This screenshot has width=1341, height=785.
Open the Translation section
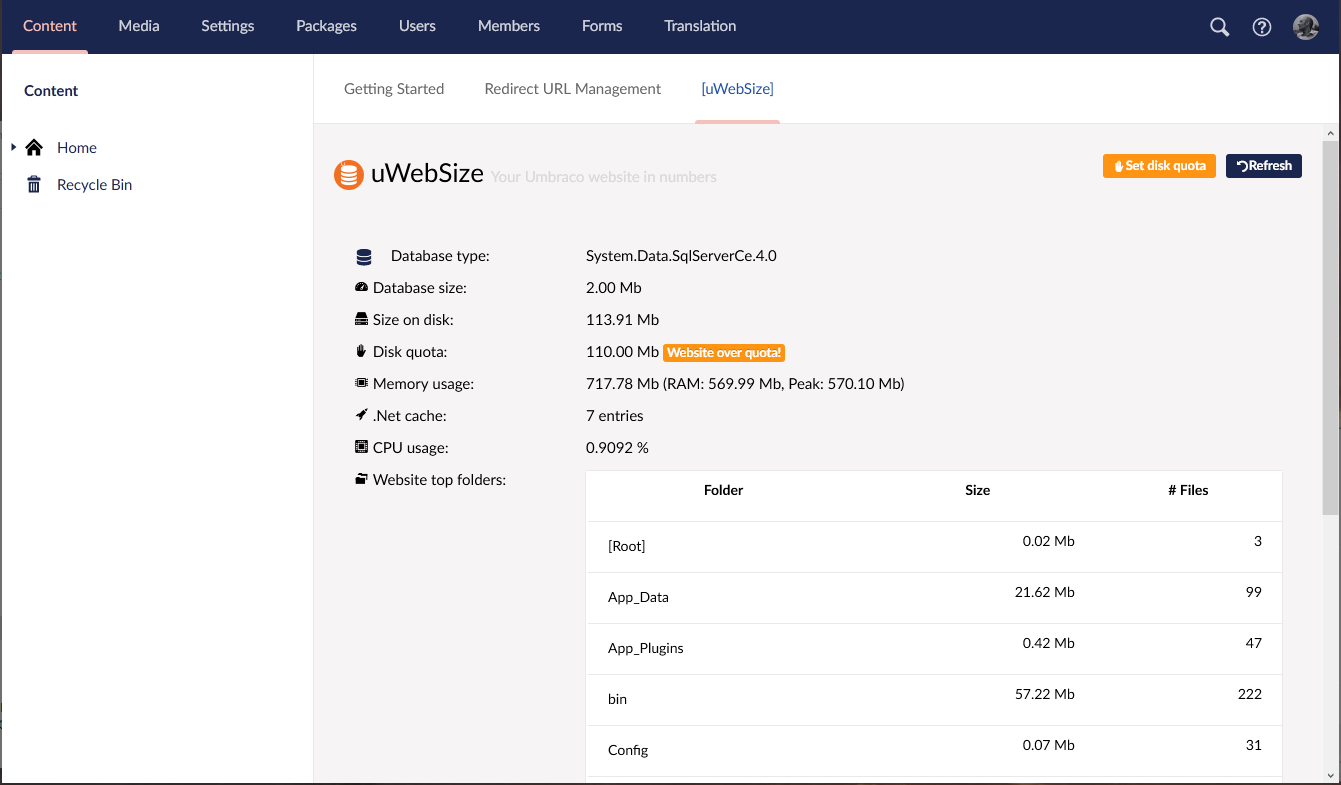pyautogui.click(x=700, y=26)
